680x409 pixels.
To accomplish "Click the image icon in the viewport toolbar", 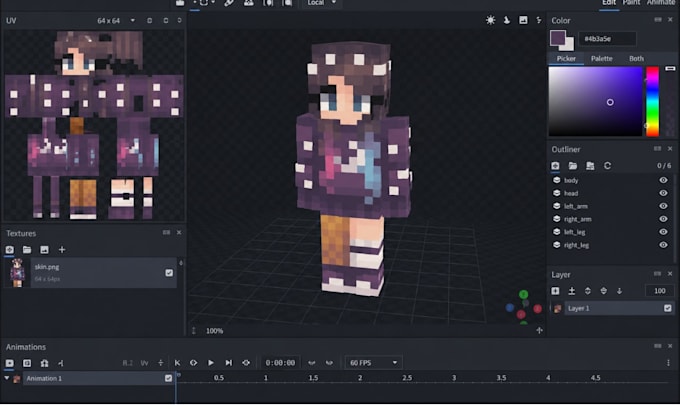I will pos(523,20).
